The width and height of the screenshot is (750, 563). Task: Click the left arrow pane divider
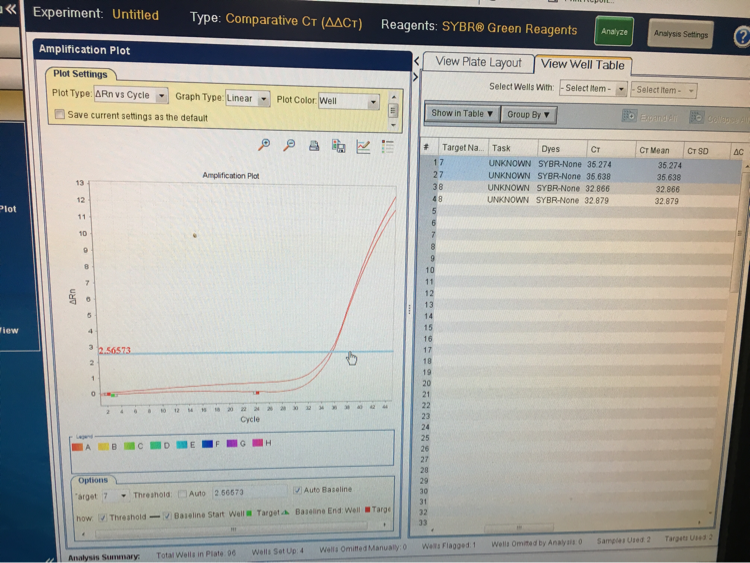[x=416, y=61]
